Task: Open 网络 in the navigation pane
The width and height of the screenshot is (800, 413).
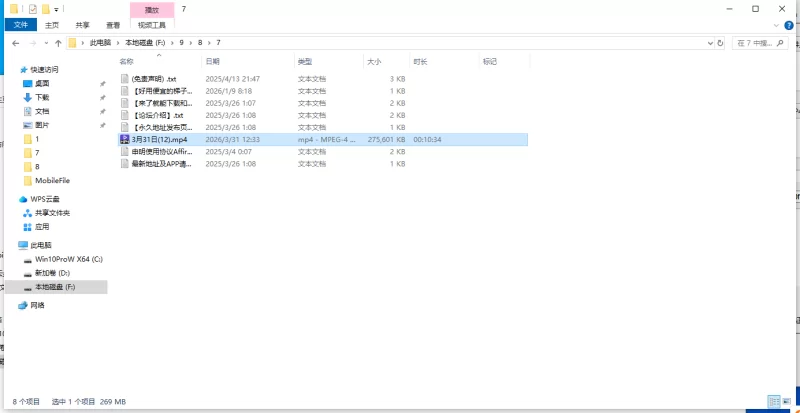Action: point(37,305)
